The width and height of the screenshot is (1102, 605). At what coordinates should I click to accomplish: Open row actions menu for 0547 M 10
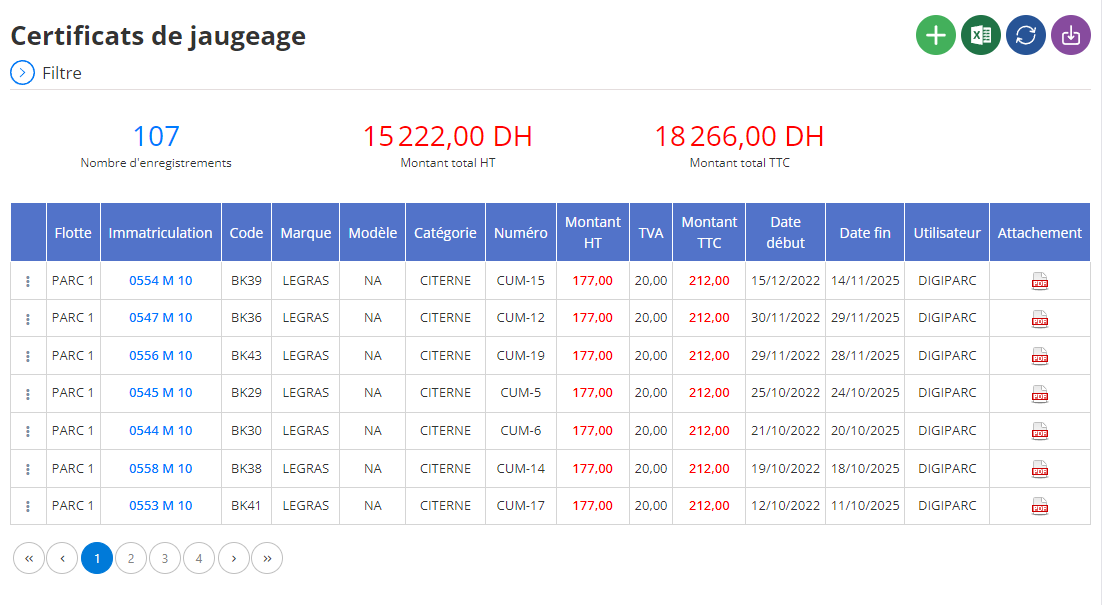tap(28, 318)
